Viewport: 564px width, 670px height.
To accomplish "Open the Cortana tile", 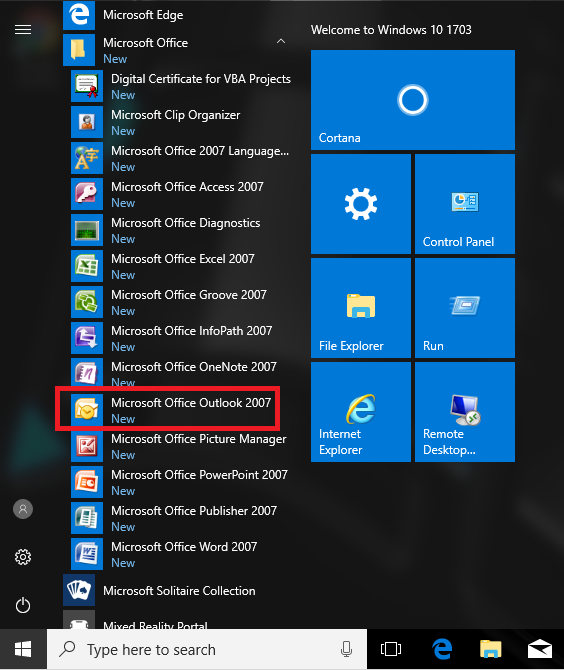I will [x=413, y=100].
